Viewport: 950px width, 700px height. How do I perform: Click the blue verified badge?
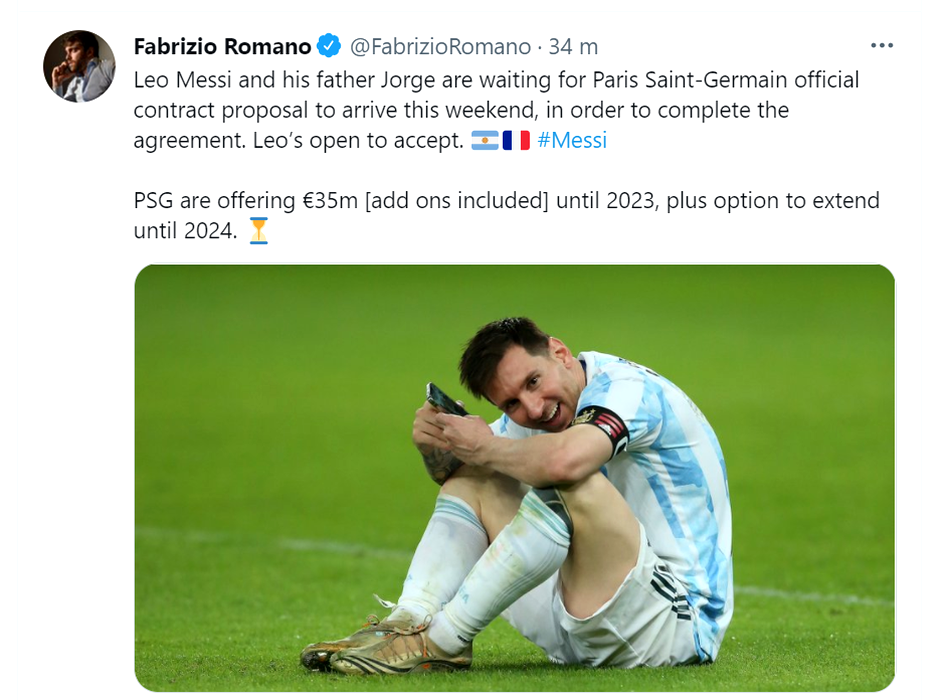click(329, 46)
